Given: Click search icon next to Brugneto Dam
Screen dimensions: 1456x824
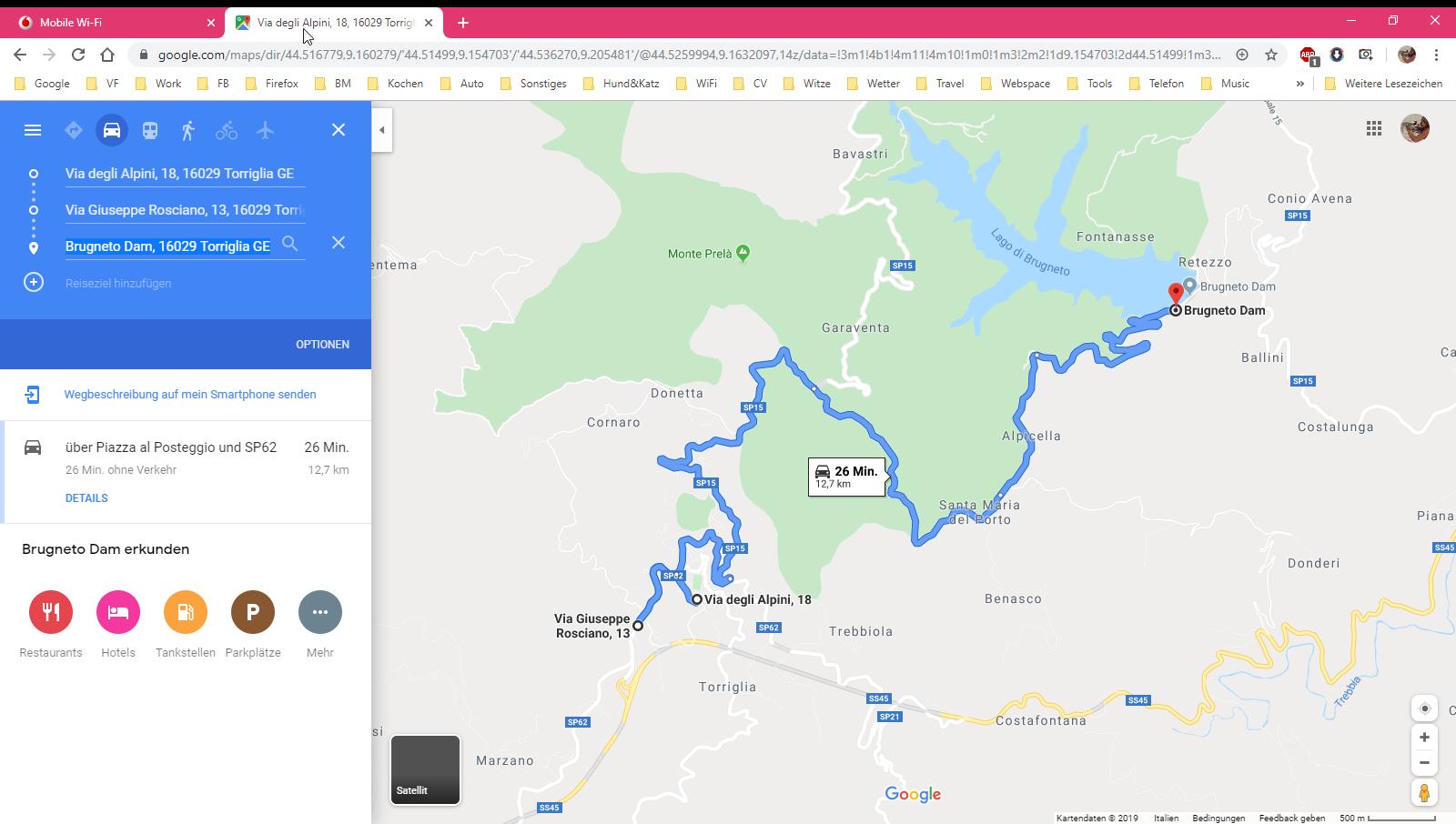Looking at the screenshot, I should click(x=289, y=244).
